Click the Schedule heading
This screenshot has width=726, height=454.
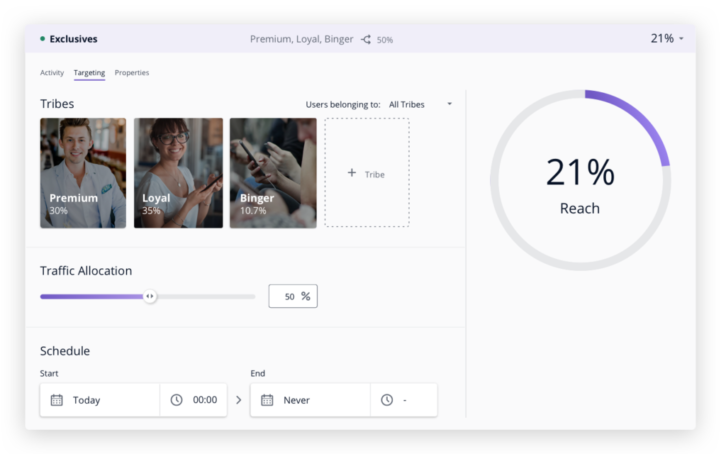pos(65,351)
